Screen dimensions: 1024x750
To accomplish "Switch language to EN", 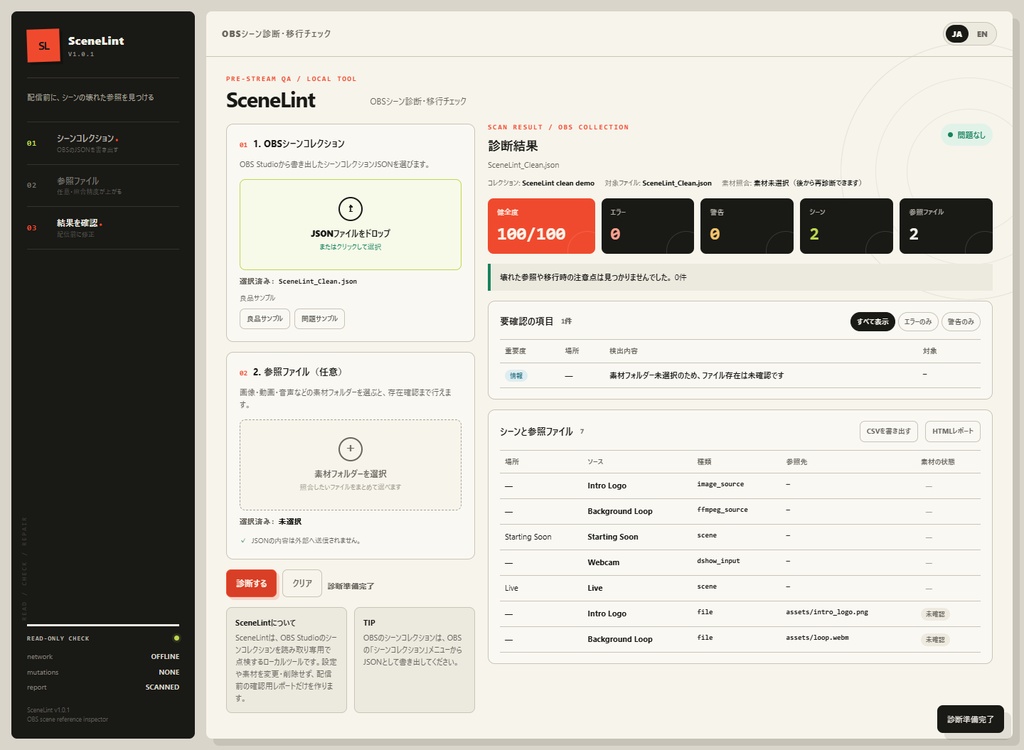I will [x=982, y=34].
